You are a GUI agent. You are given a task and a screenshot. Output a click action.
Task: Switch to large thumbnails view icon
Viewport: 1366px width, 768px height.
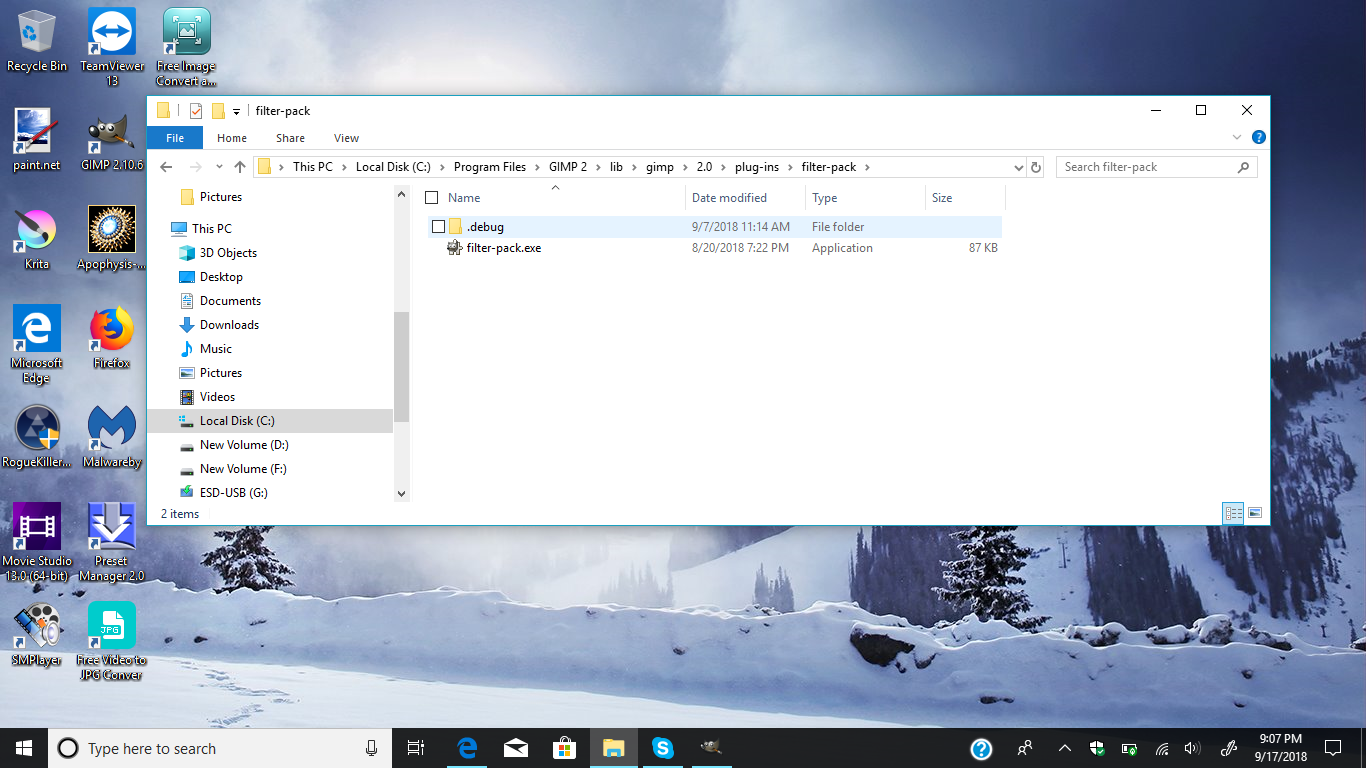(x=1255, y=513)
